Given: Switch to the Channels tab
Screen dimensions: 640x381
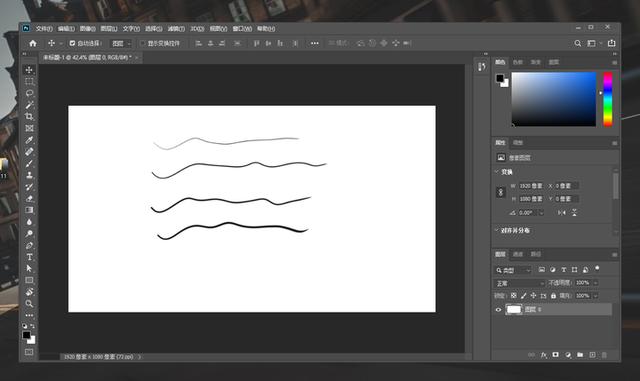Looking at the screenshot, I should pos(518,254).
